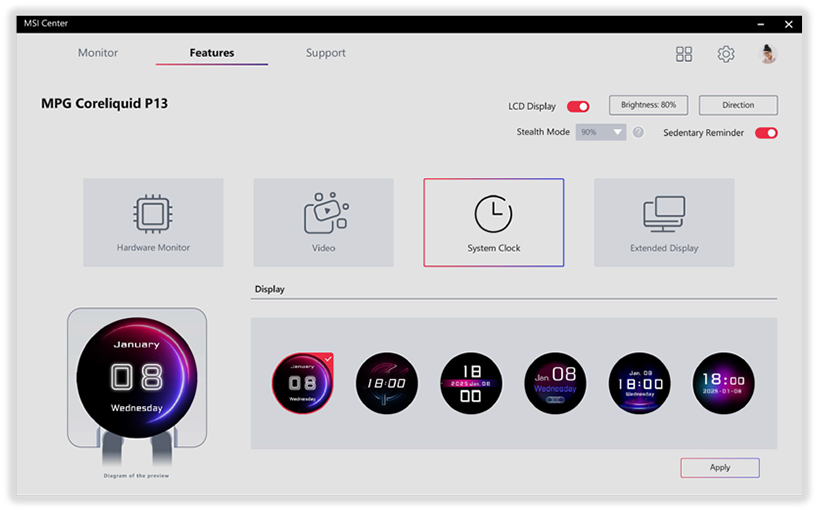Open the Support tab
The image size is (818, 511).
point(326,53)
